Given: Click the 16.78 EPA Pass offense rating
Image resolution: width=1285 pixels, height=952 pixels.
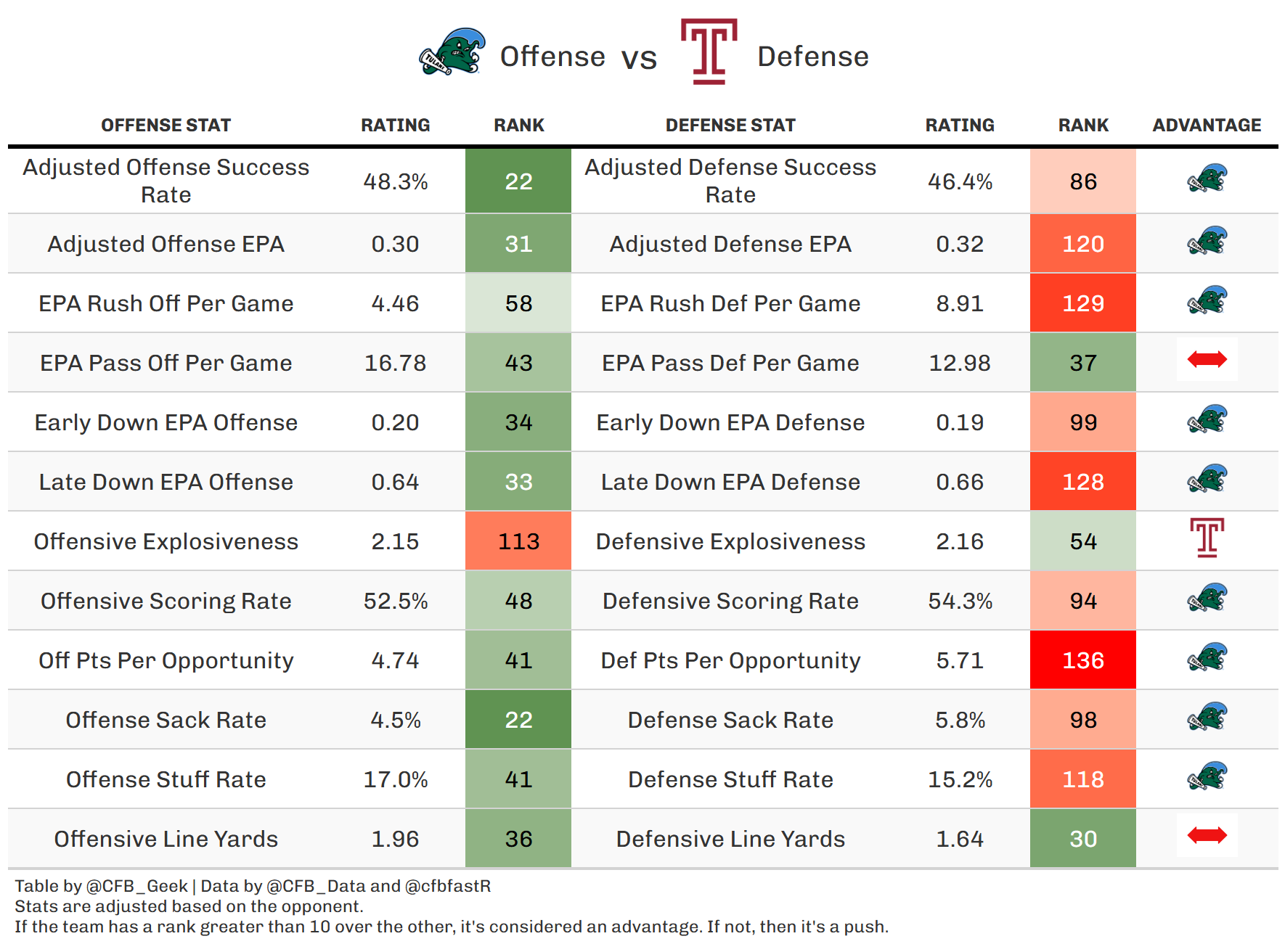Looking at the screenshot, I should tap(395, 363).
